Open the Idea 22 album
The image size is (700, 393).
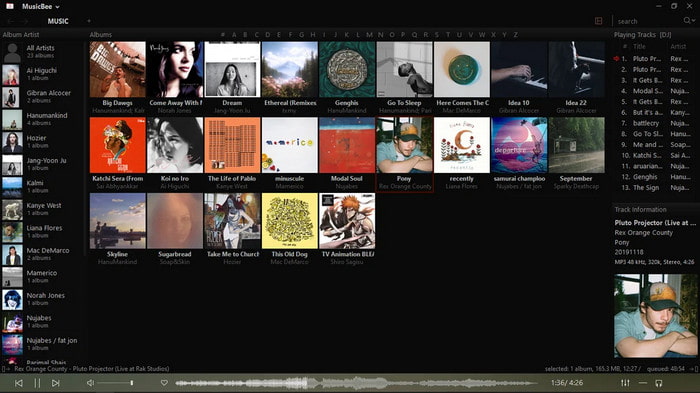(576, 69)
